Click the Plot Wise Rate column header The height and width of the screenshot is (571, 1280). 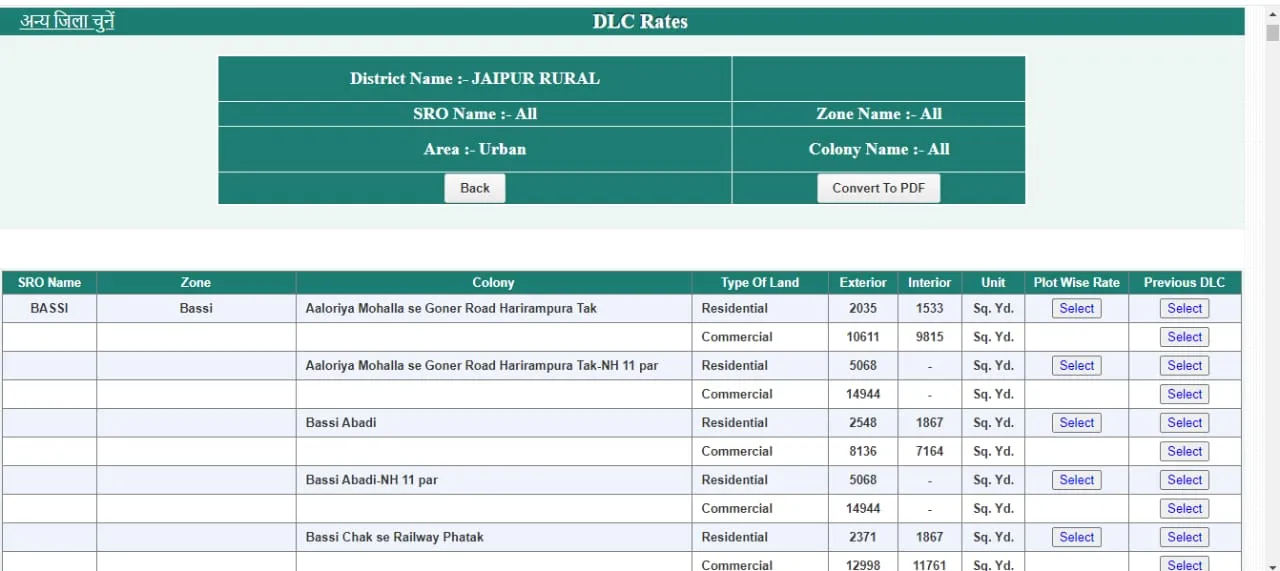(1076, 283)
